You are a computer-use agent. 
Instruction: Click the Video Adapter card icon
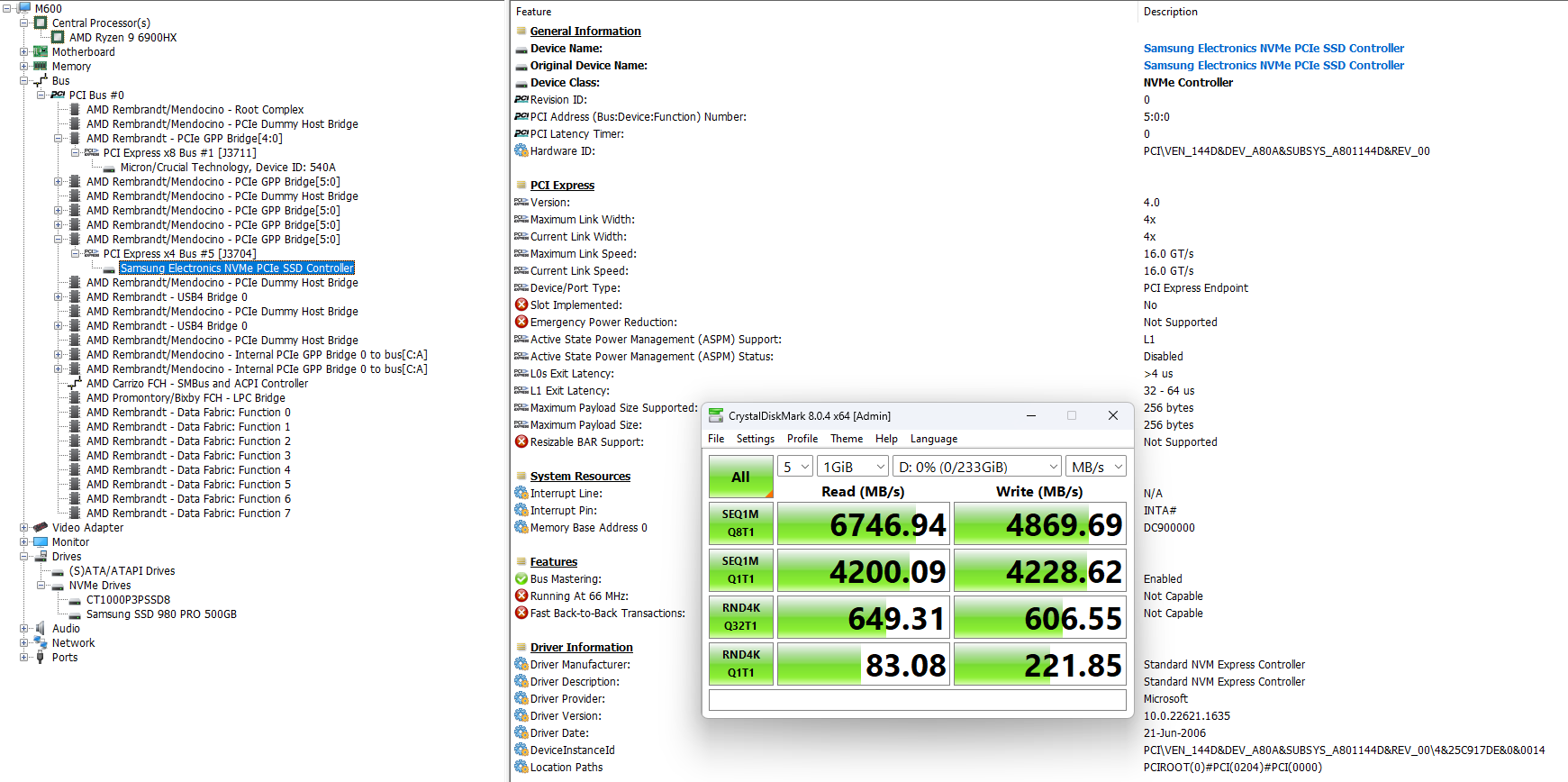pyautogui.click(x=41, y=527)
